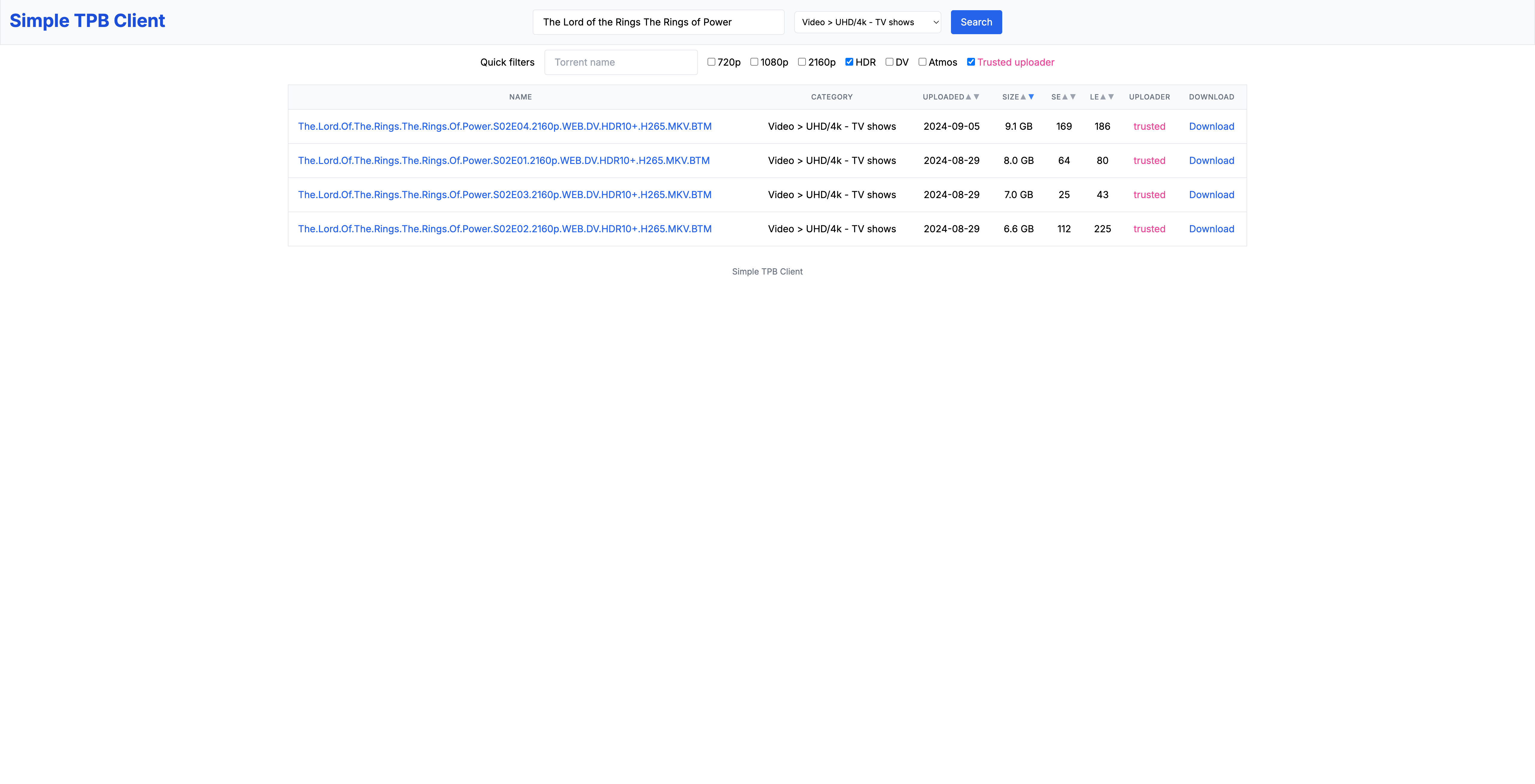Image resolution: width=1535 pixels, height=784 pixels.
Task: Sort by Uploaded descending arrow
Action: click(x=977, y=97)
